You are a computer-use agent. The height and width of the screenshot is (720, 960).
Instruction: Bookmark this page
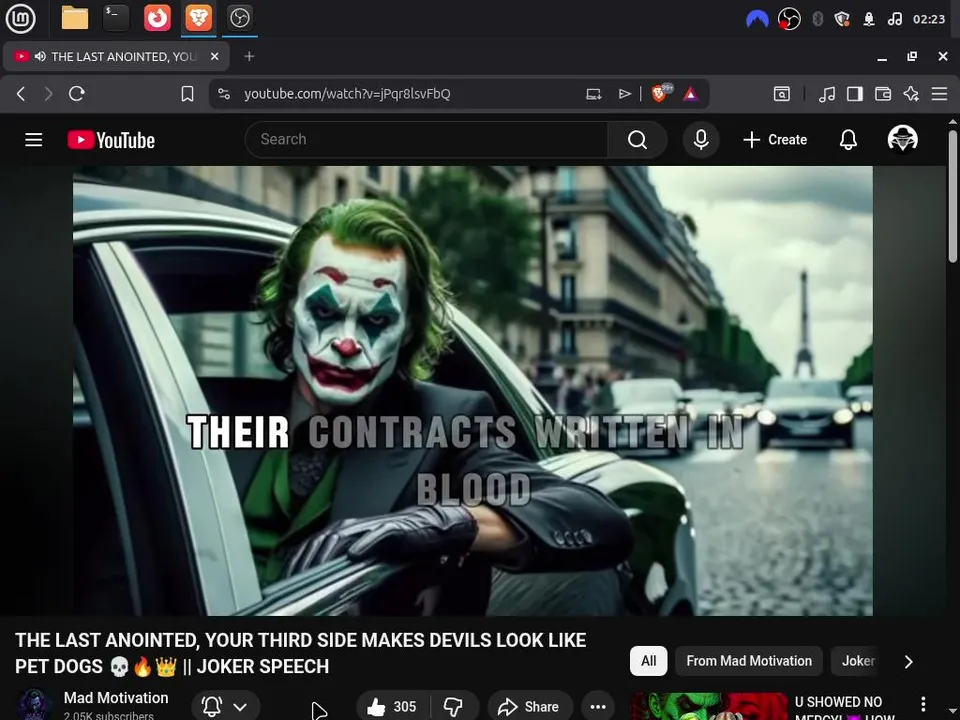click(x=187, y=94)
